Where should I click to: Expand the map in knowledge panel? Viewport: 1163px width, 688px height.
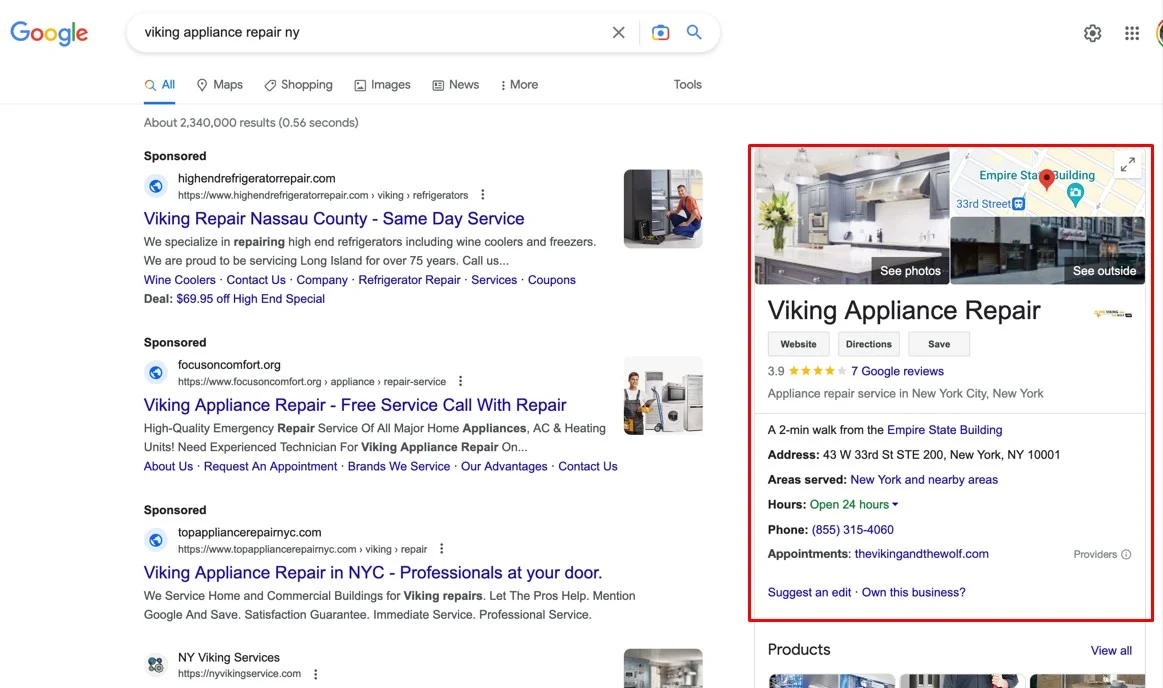1127,165
